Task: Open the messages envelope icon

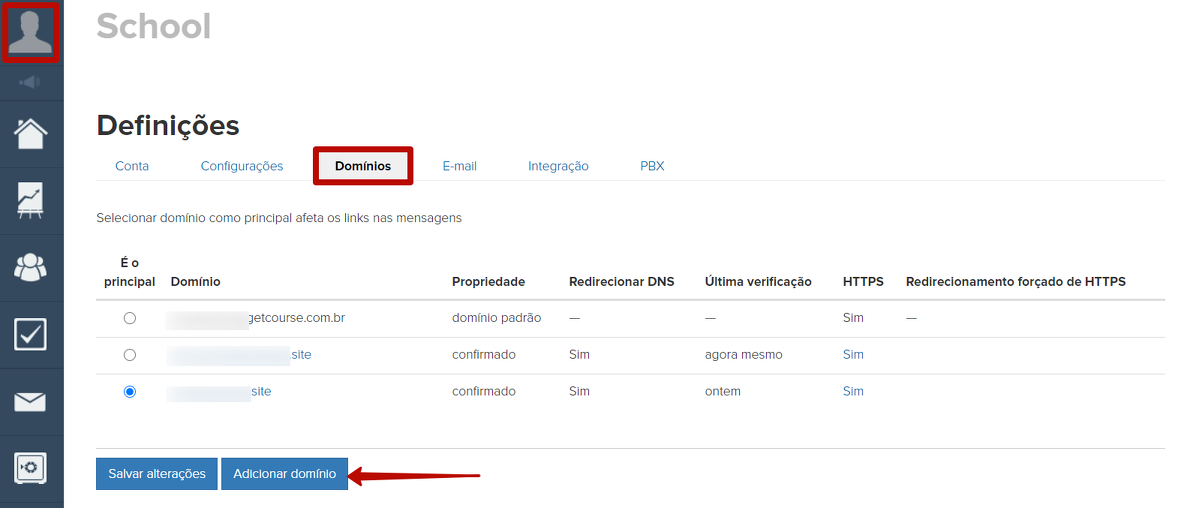Action: [31, 402]
